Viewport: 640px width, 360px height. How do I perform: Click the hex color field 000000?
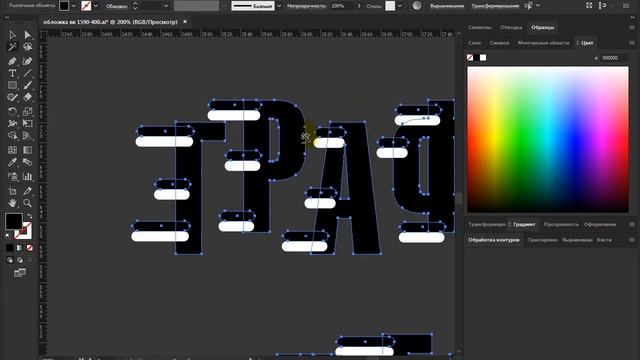(613, 58)
